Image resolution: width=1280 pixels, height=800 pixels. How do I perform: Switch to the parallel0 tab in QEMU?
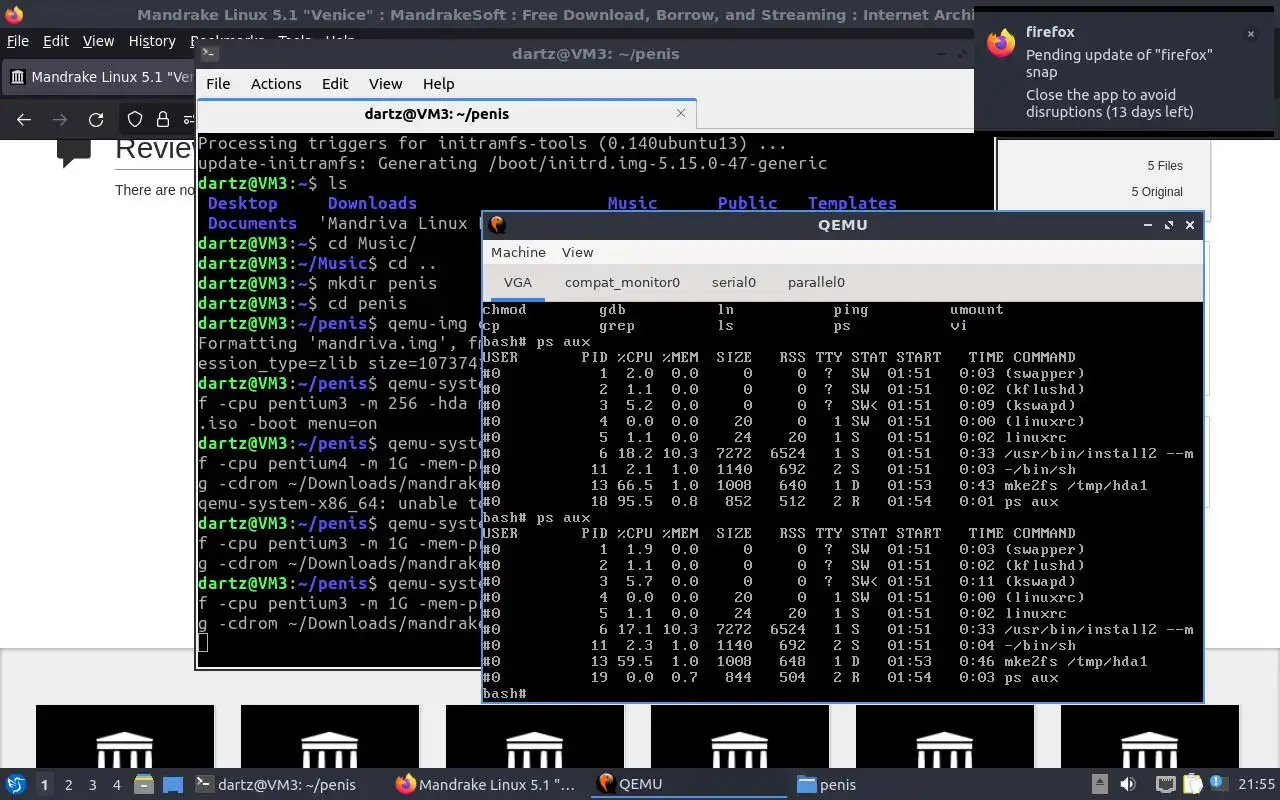(x=816, y=282)
